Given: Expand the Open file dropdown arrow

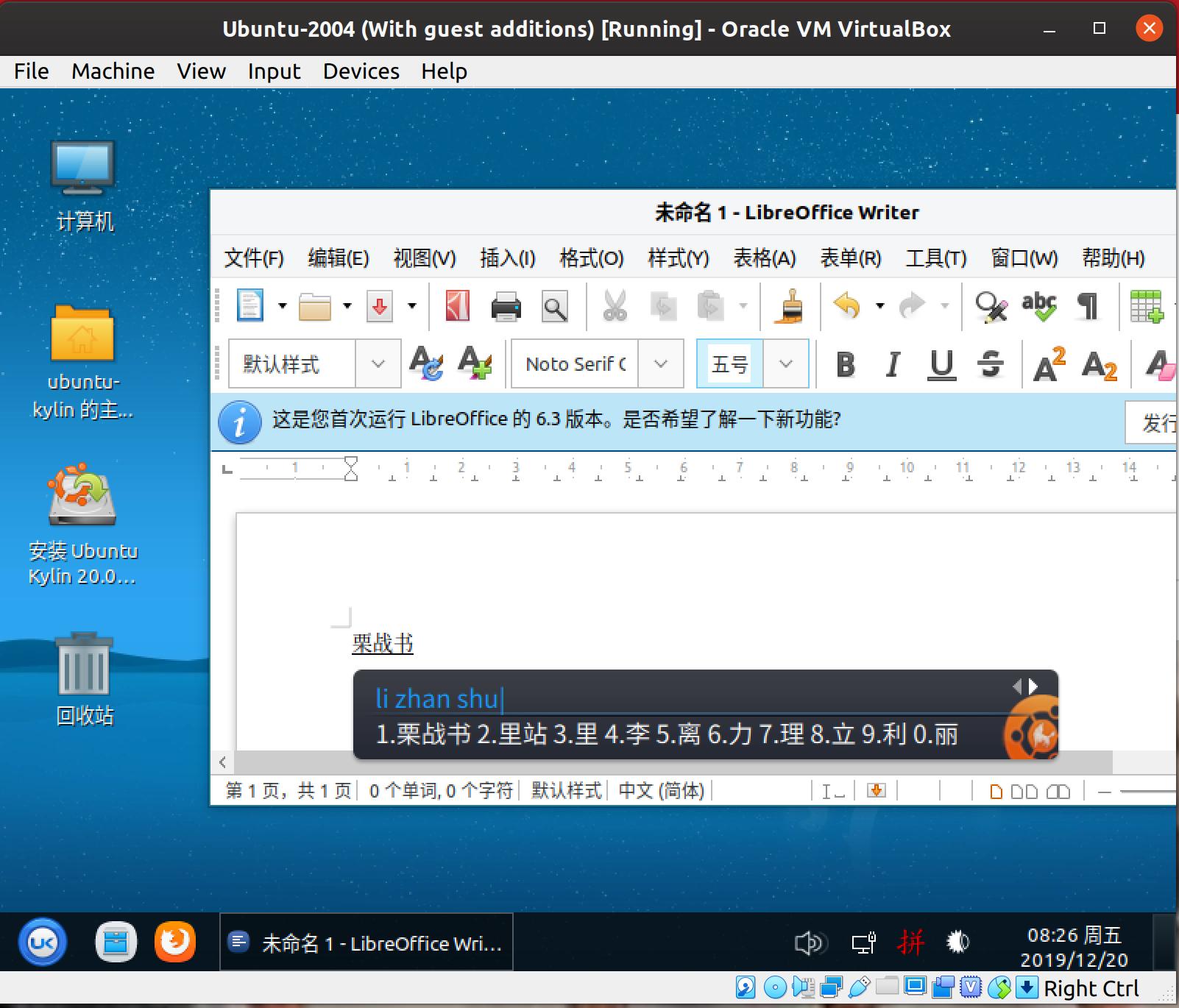Looking at the screenshot, I should [x=347, y=306].
